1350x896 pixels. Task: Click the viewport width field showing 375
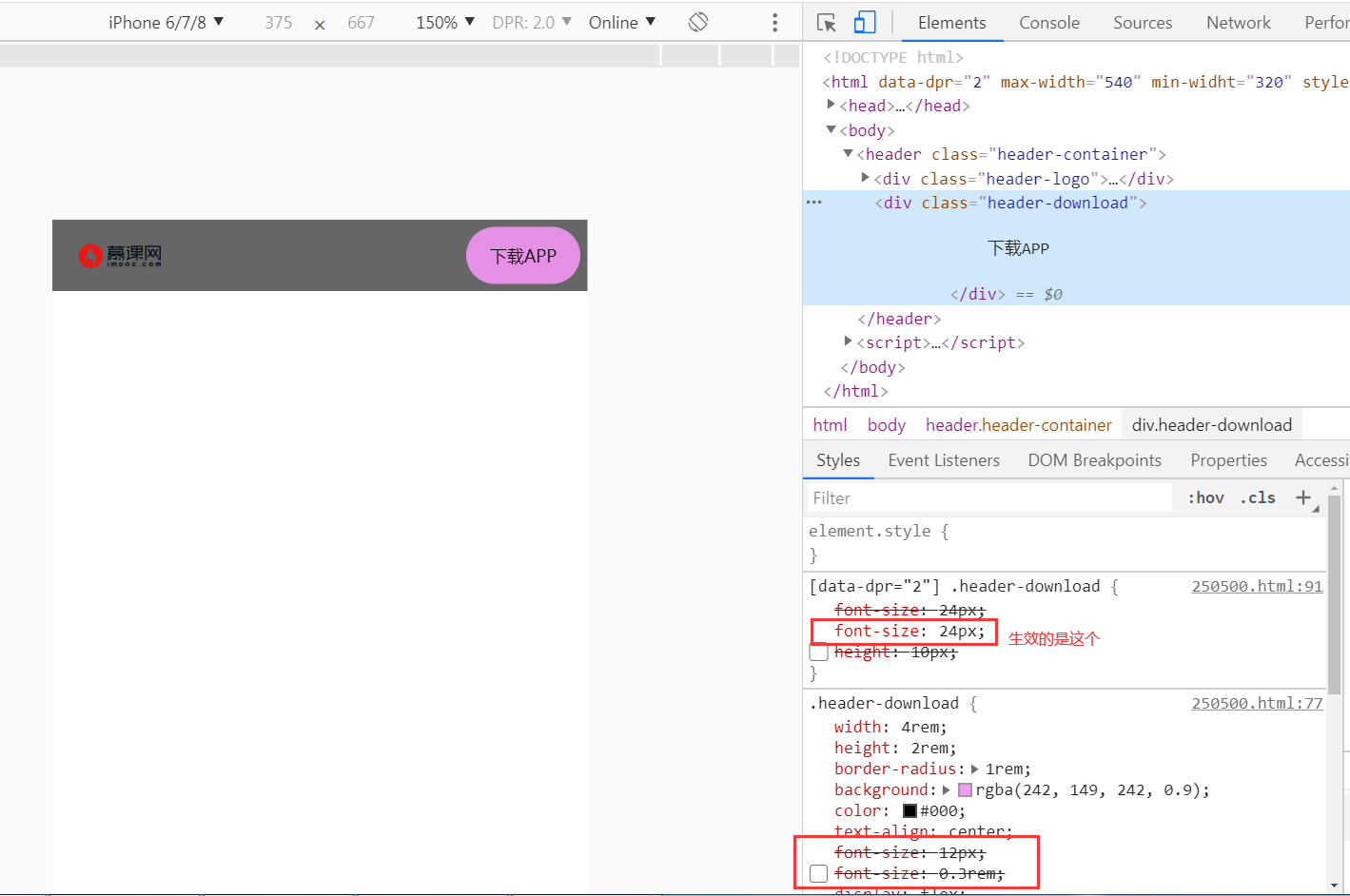(279, 22)
